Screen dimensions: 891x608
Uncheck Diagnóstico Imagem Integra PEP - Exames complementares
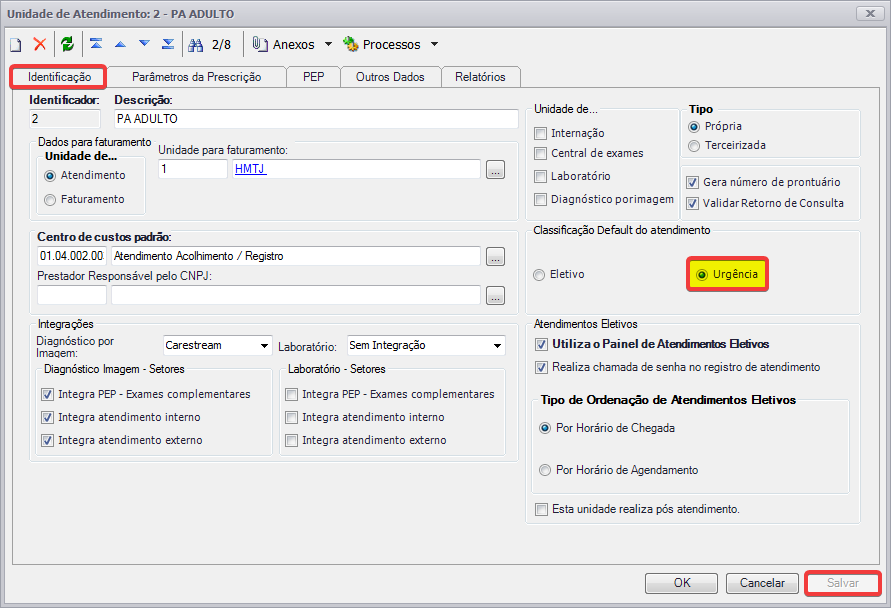click(x=48, y=394)
